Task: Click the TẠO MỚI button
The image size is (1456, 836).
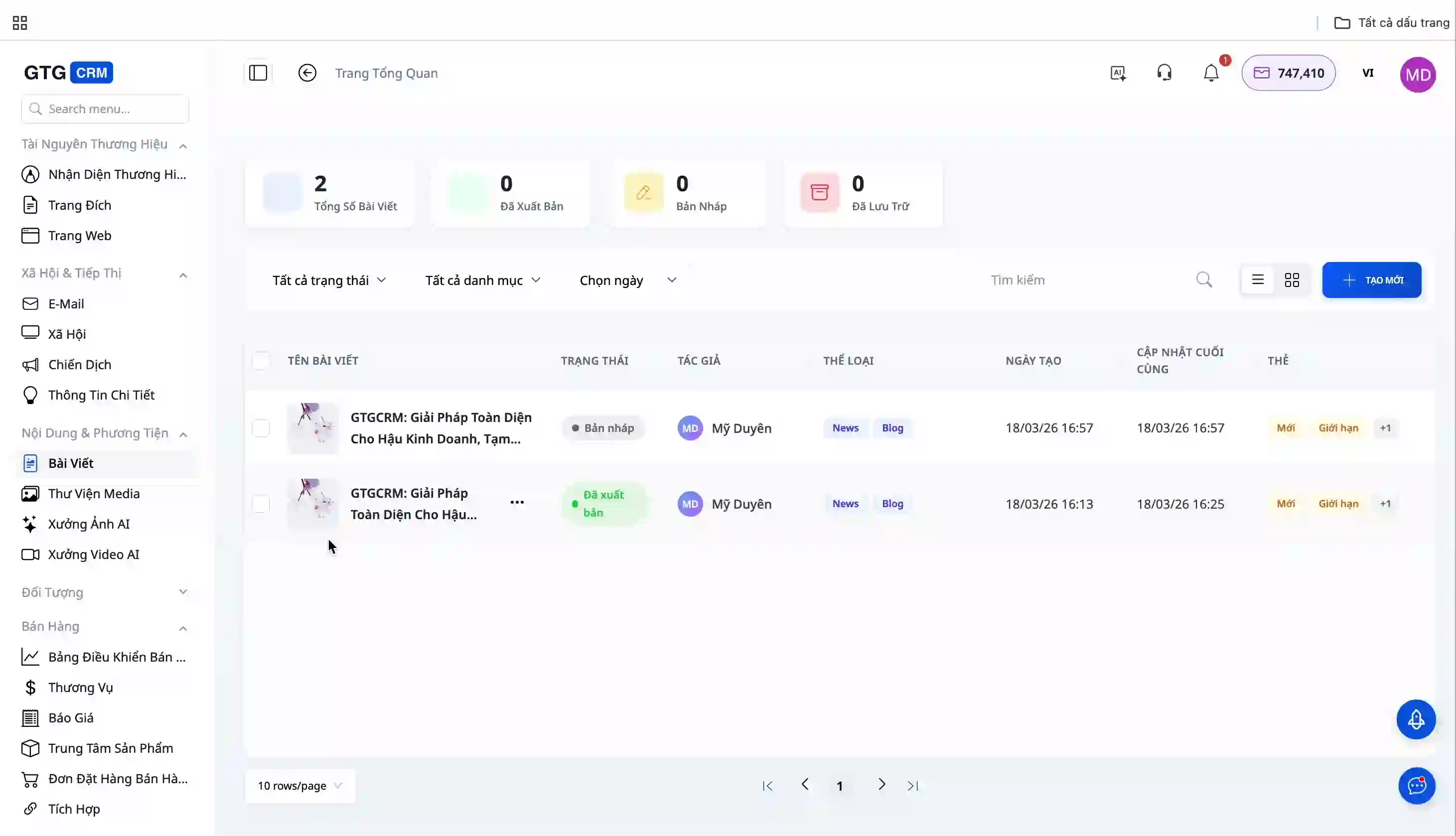Action: coord(1372,280)
